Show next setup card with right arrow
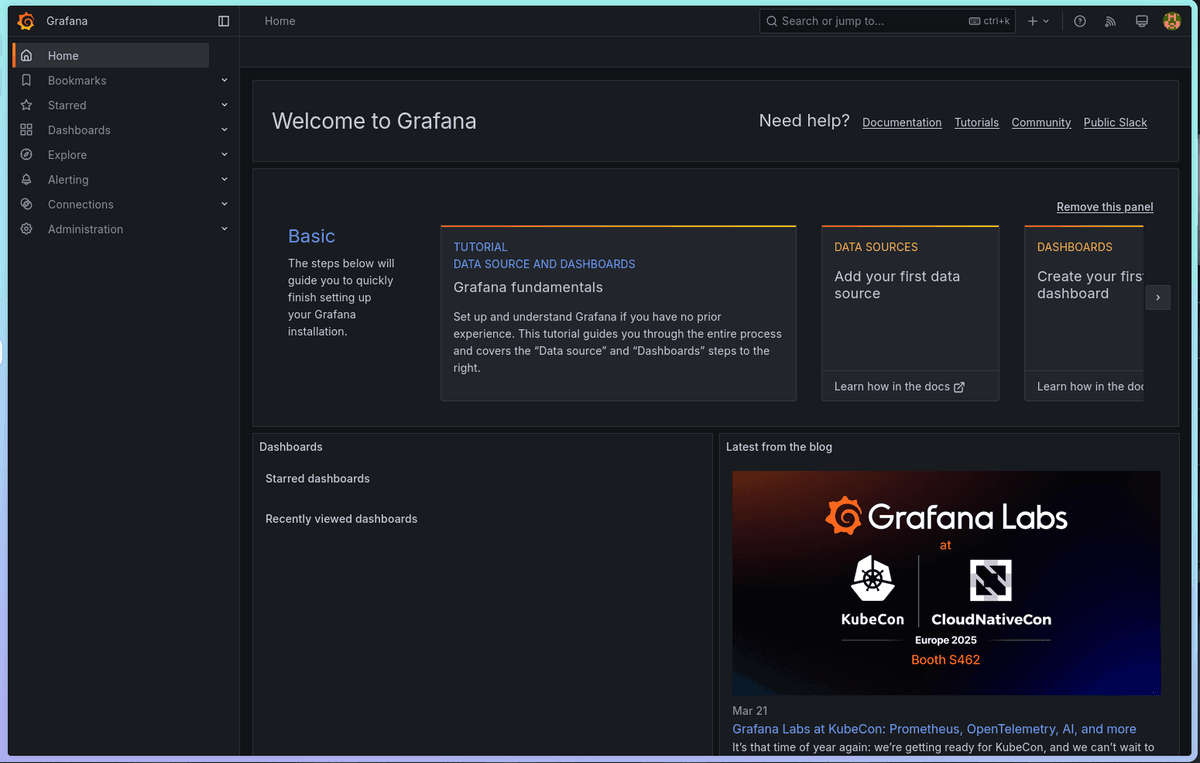The height and width of the screenshot is (763, 1200). click(1158, 297)
